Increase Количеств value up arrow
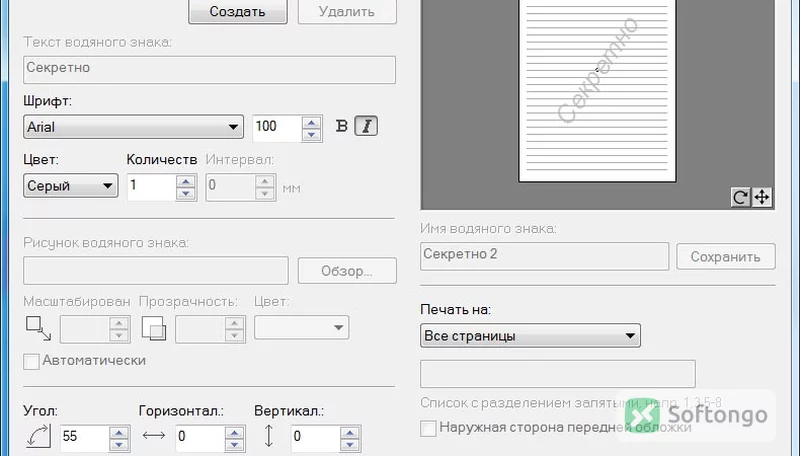This screenshot has height=456, width=800. coord(186,182)
